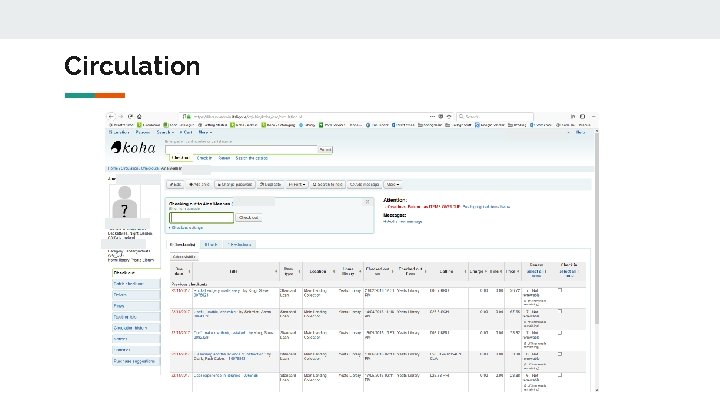This screenshot has height=405, width=720.
Task: Reload the page with the refresh icon
Action: 130,117
